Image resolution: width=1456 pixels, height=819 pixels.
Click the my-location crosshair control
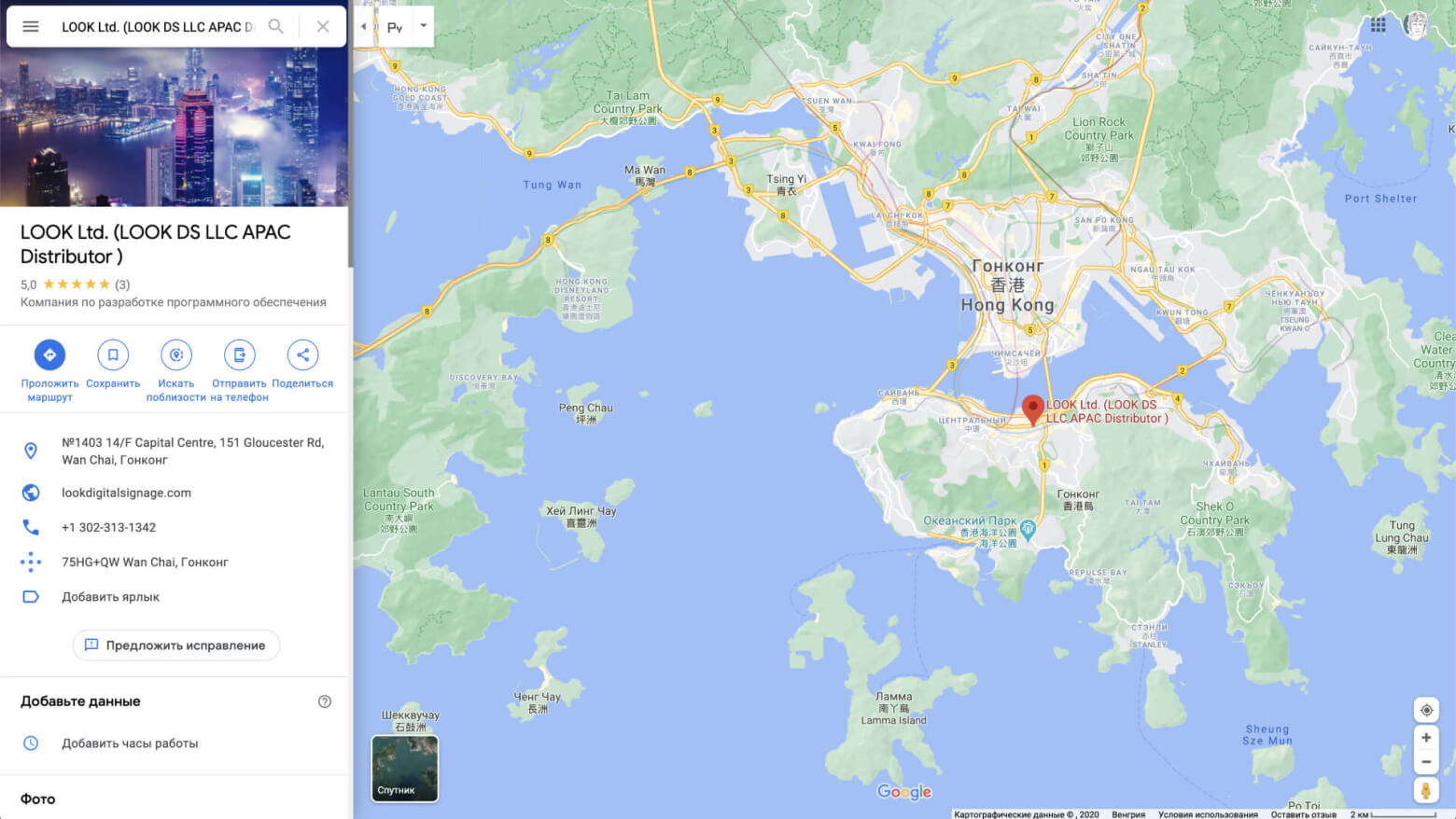[x=1426, y=710]
